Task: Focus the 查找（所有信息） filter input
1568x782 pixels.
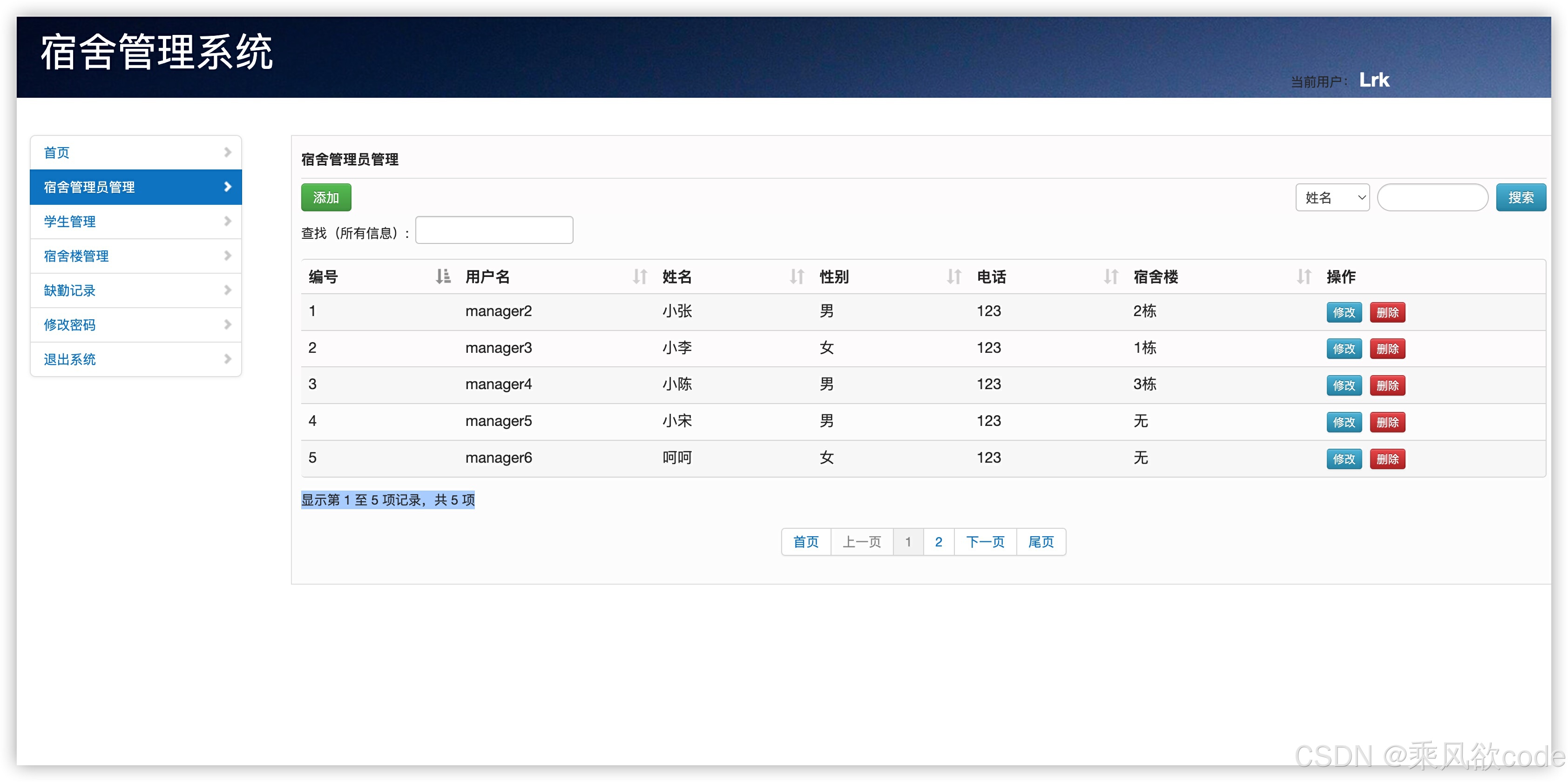Action: pos(493,231)
